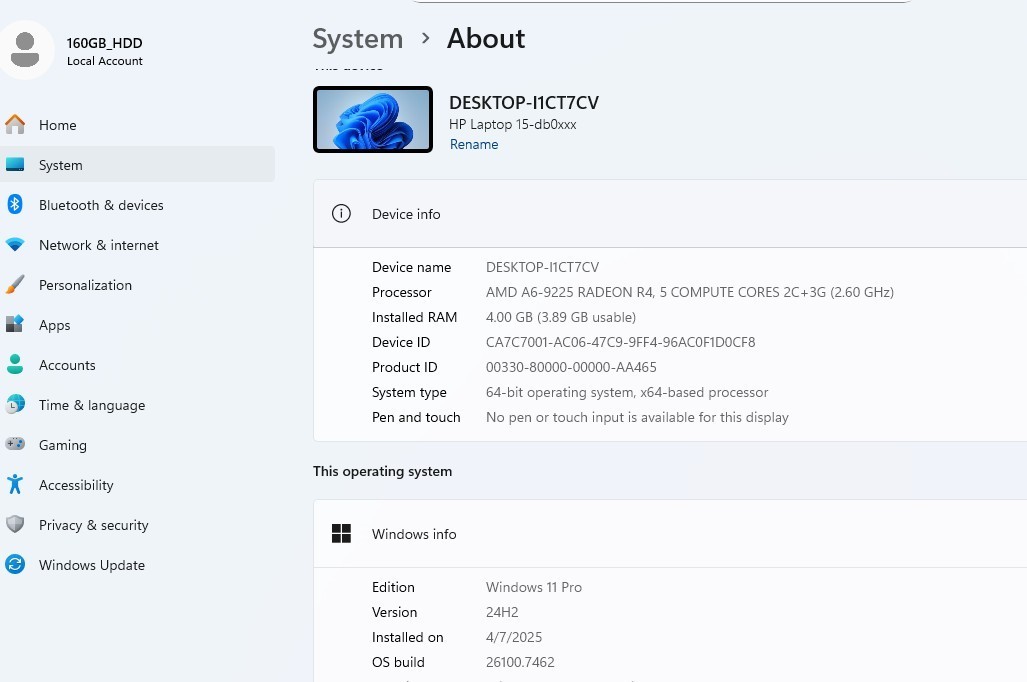Click the Installed on date 4/7/2025
This screenshot has height=682, width=1027.
(514, 637)
